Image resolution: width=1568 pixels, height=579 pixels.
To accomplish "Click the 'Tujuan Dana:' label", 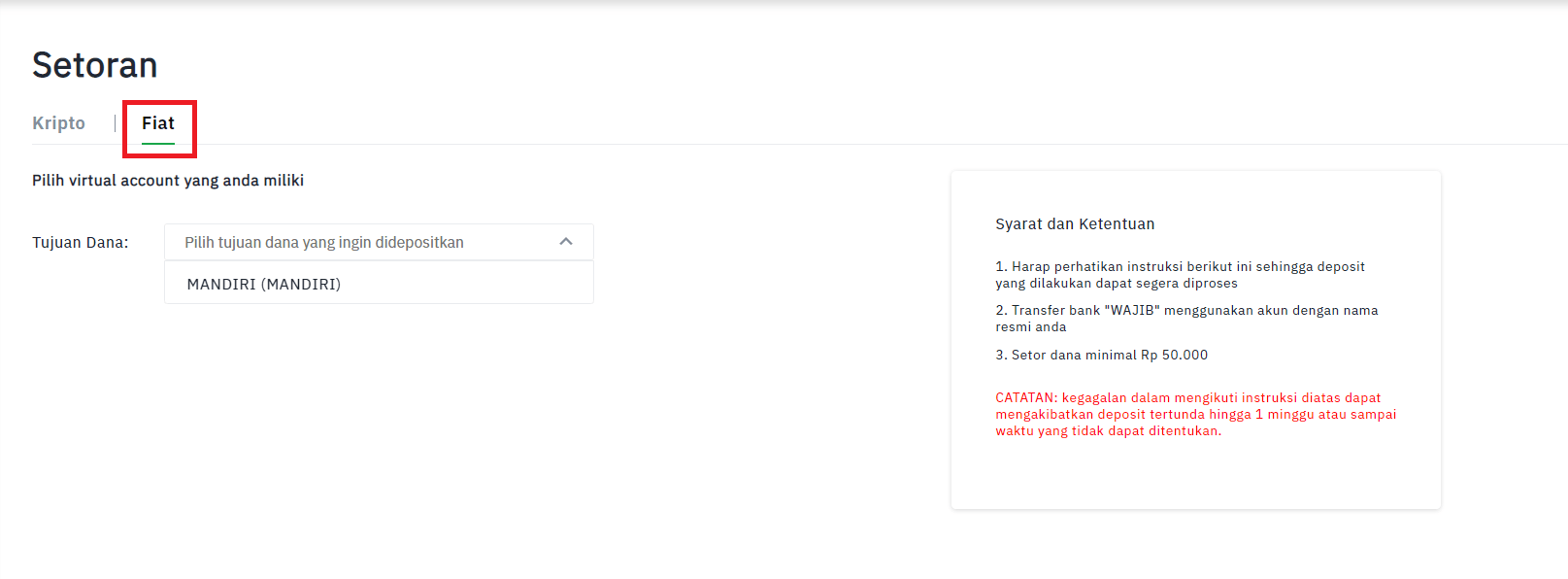I will pos(80,243).
